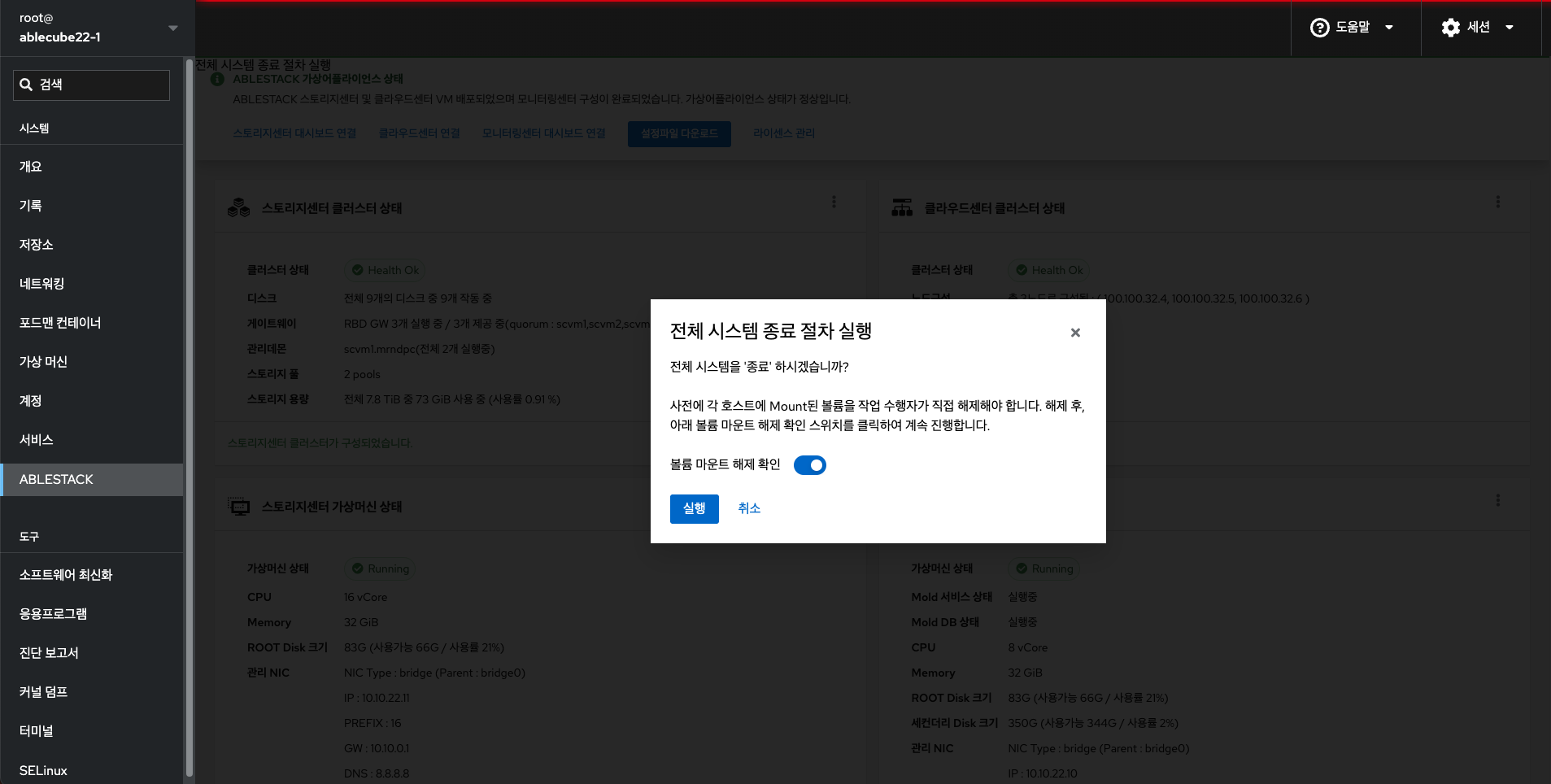Close the shutdown dialog with X
Screen dimensions: 1551x784
pos(1075,333)
